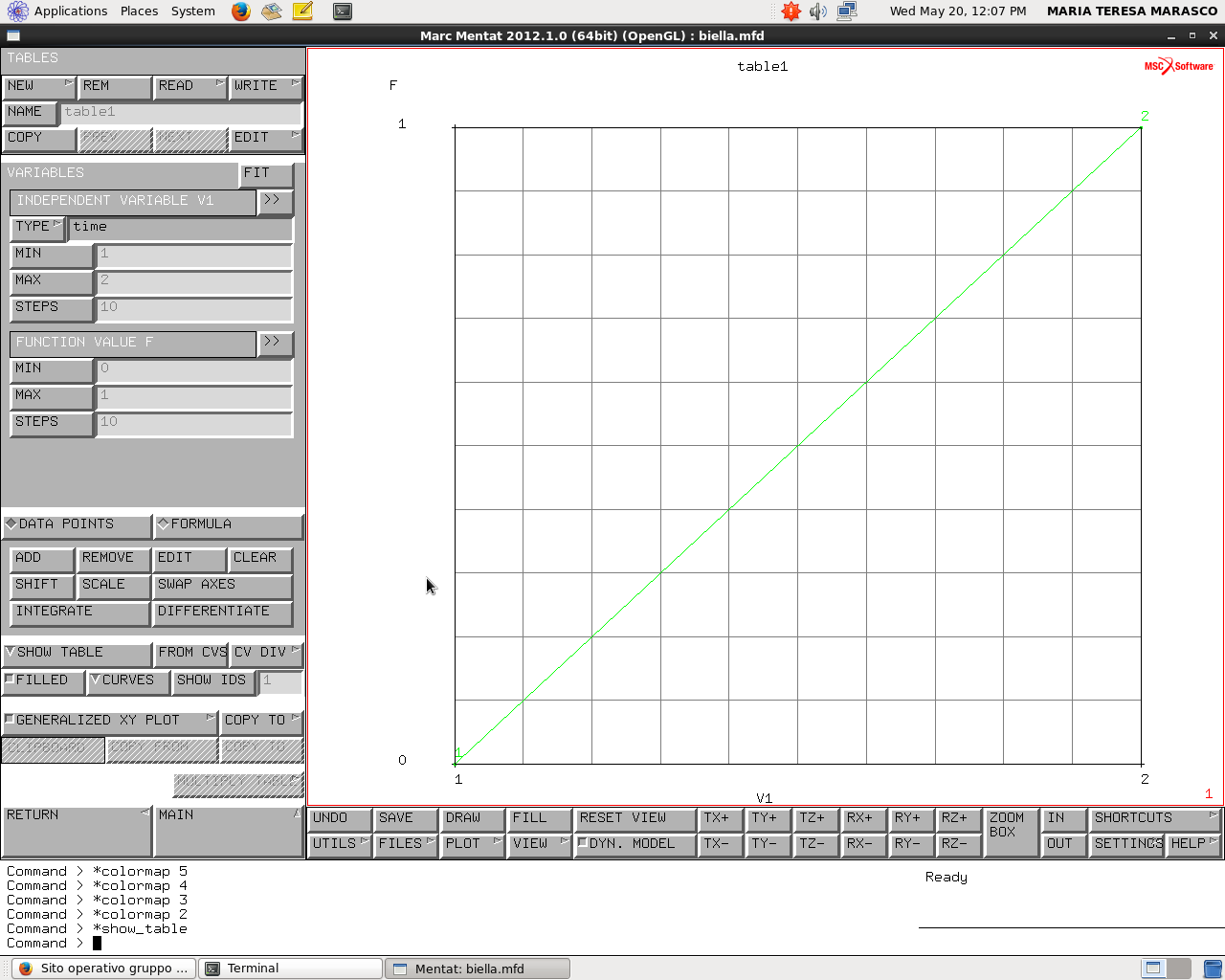1225x980 pixels.
Task: Click the INTEGRATE button
Action: 80,612
